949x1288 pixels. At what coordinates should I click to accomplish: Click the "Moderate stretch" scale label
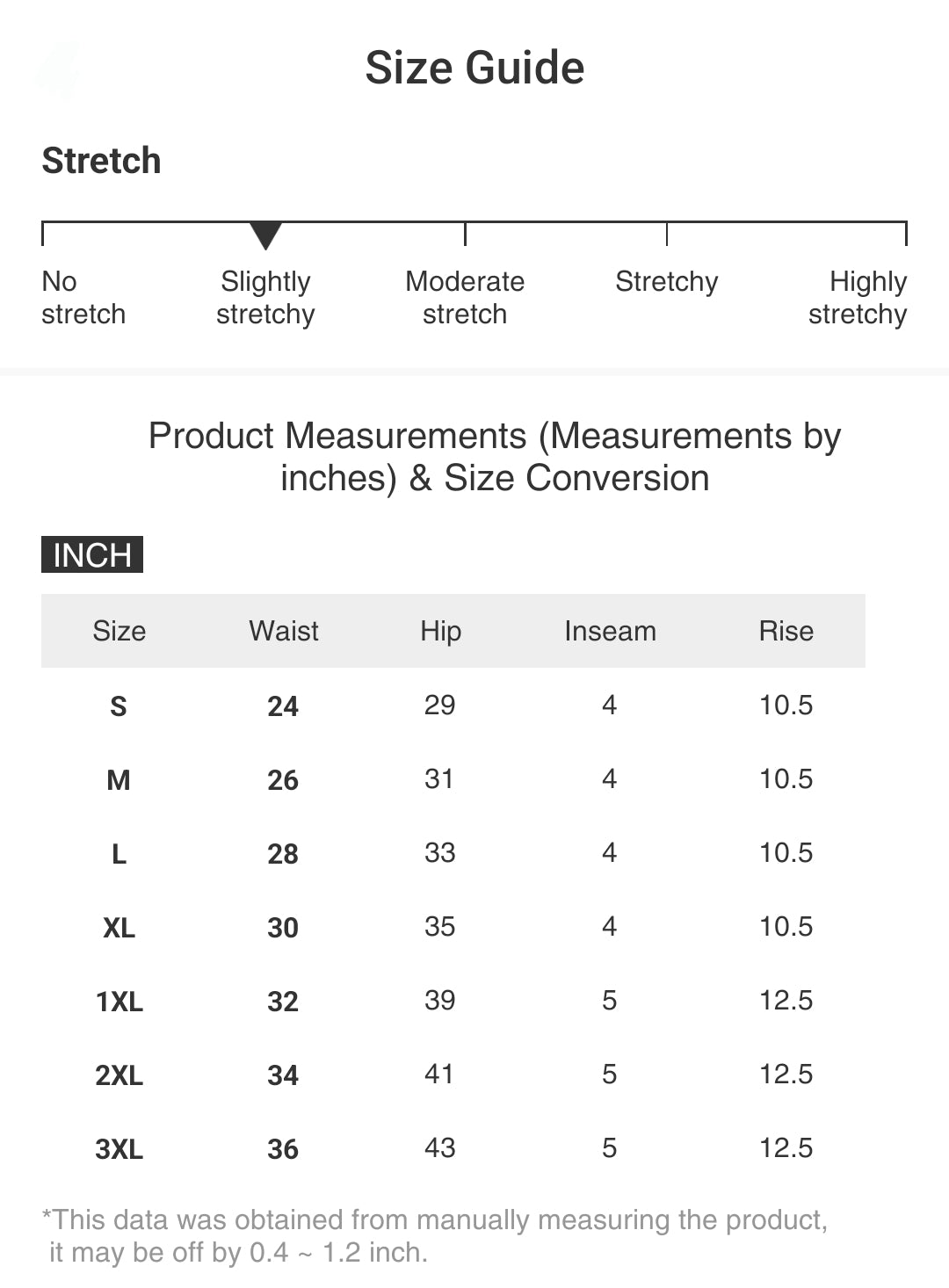(465, 298)
